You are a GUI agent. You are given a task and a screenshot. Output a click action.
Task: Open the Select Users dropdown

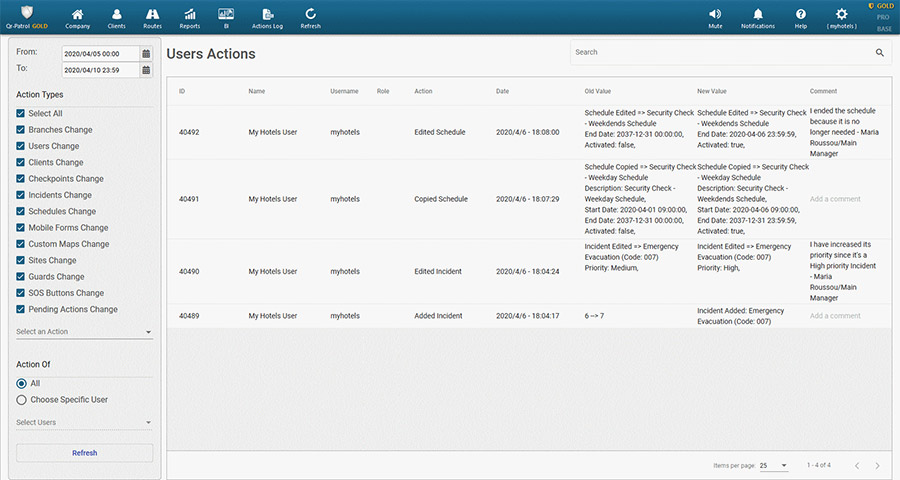pos(84,423)
